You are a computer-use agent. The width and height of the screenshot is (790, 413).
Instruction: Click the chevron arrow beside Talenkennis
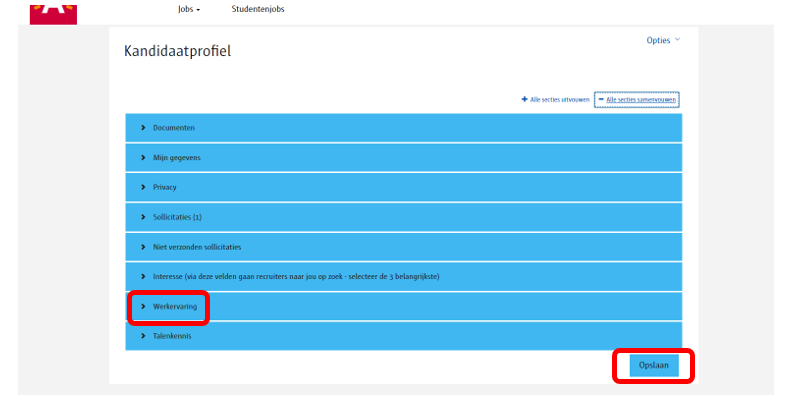tap(143, 336)
